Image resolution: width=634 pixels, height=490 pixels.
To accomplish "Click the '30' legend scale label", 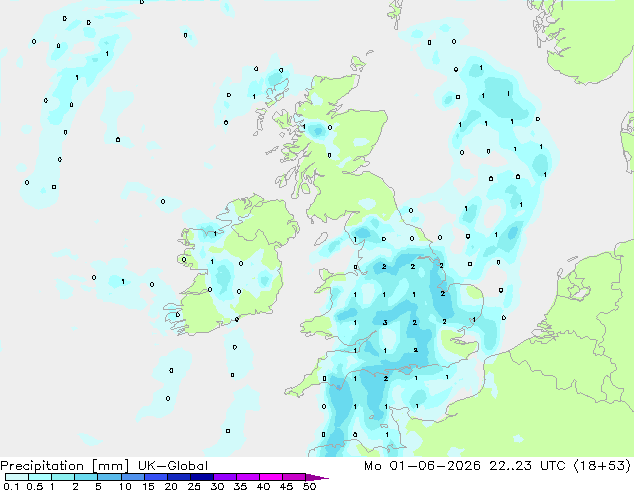I will pyautogui.click(x=217, y=486).
